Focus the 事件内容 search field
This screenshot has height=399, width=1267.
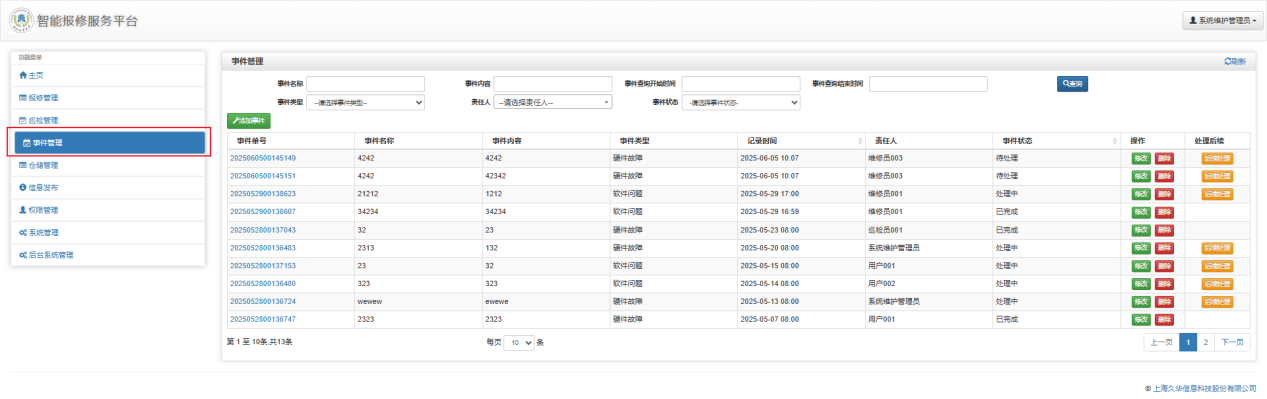(x=553, y=84)
